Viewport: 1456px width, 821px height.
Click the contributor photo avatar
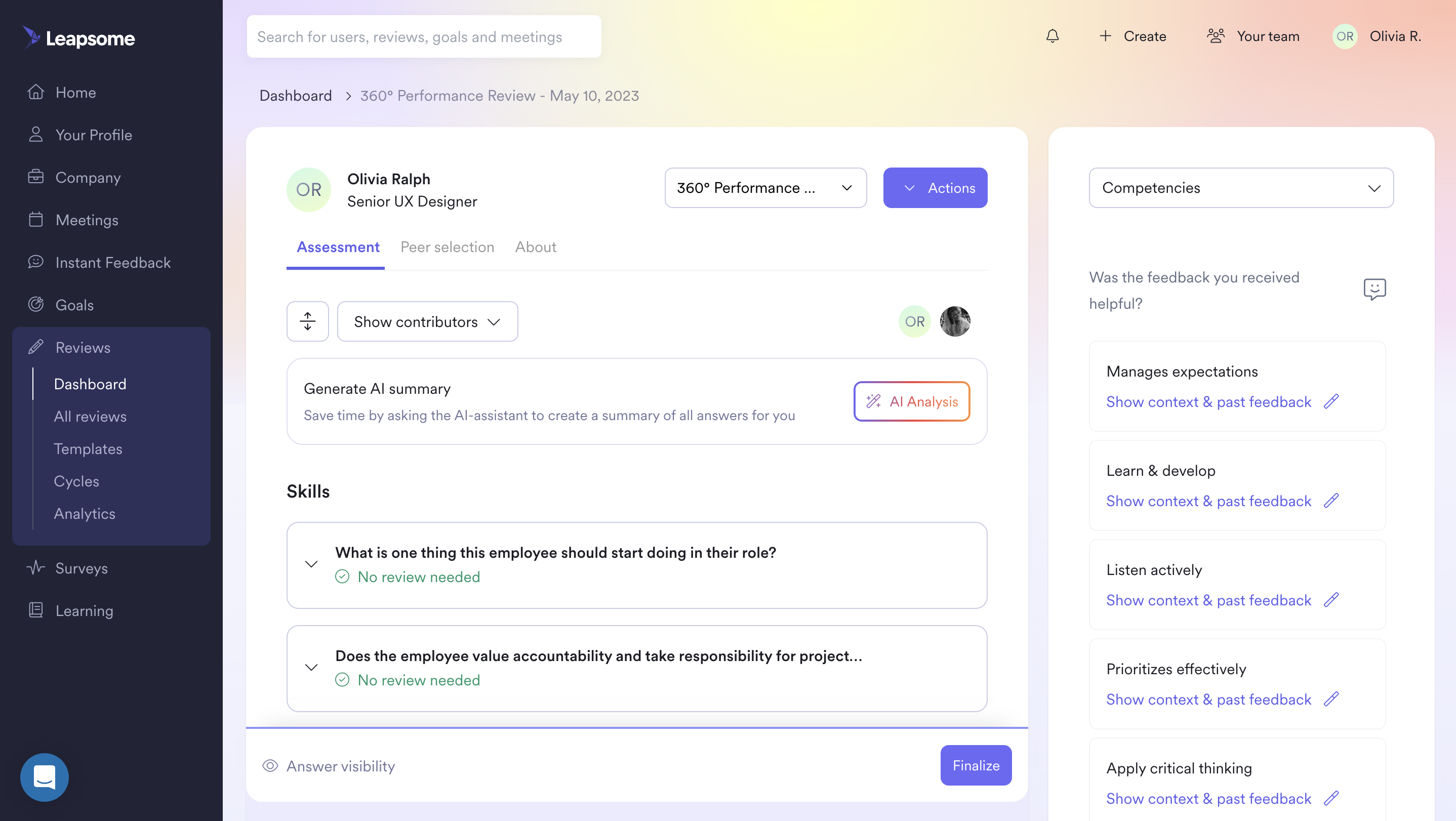pyautogui.click(x=955, y=321)
